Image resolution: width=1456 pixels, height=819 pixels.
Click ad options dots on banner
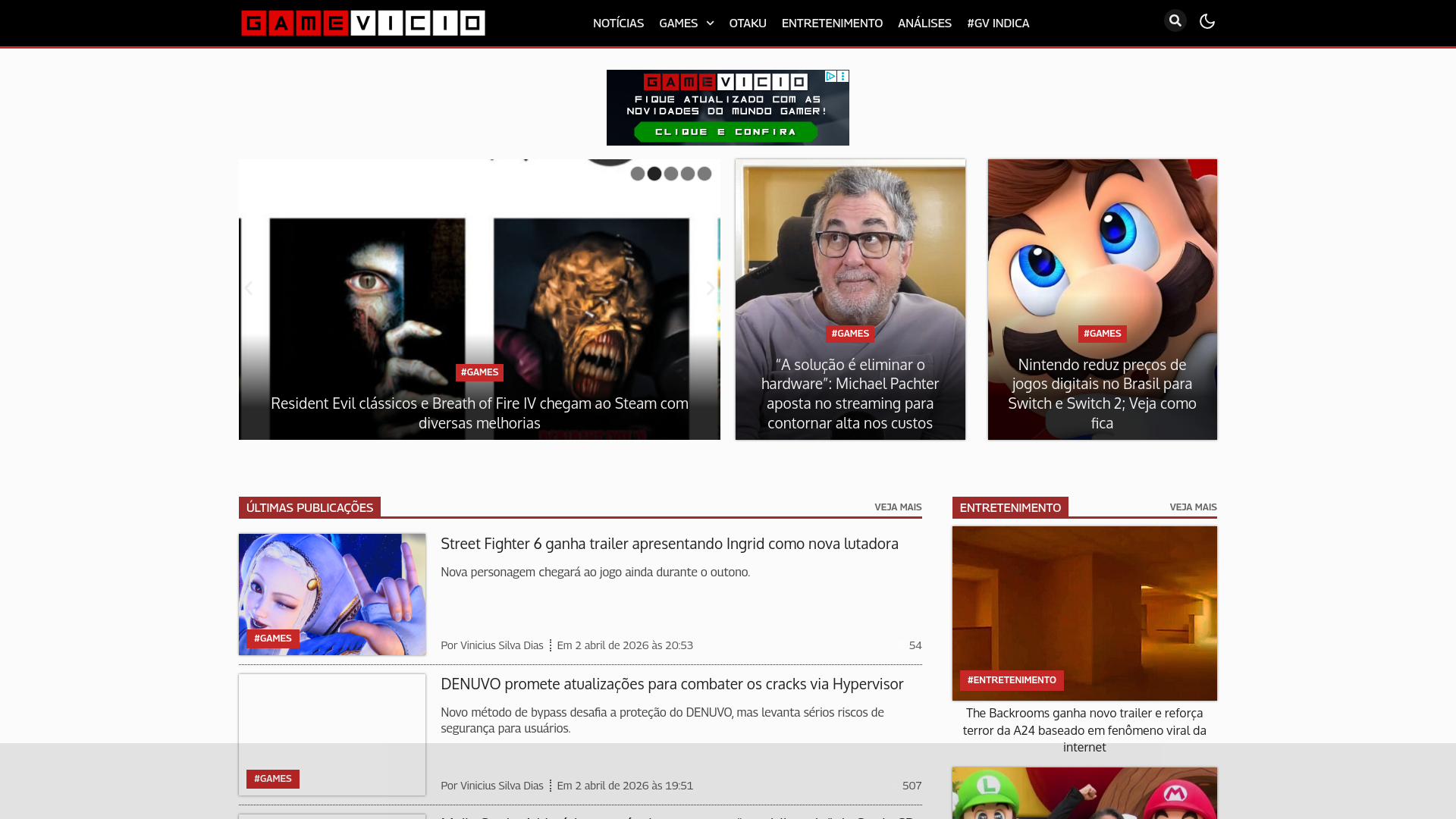point(843,76)
